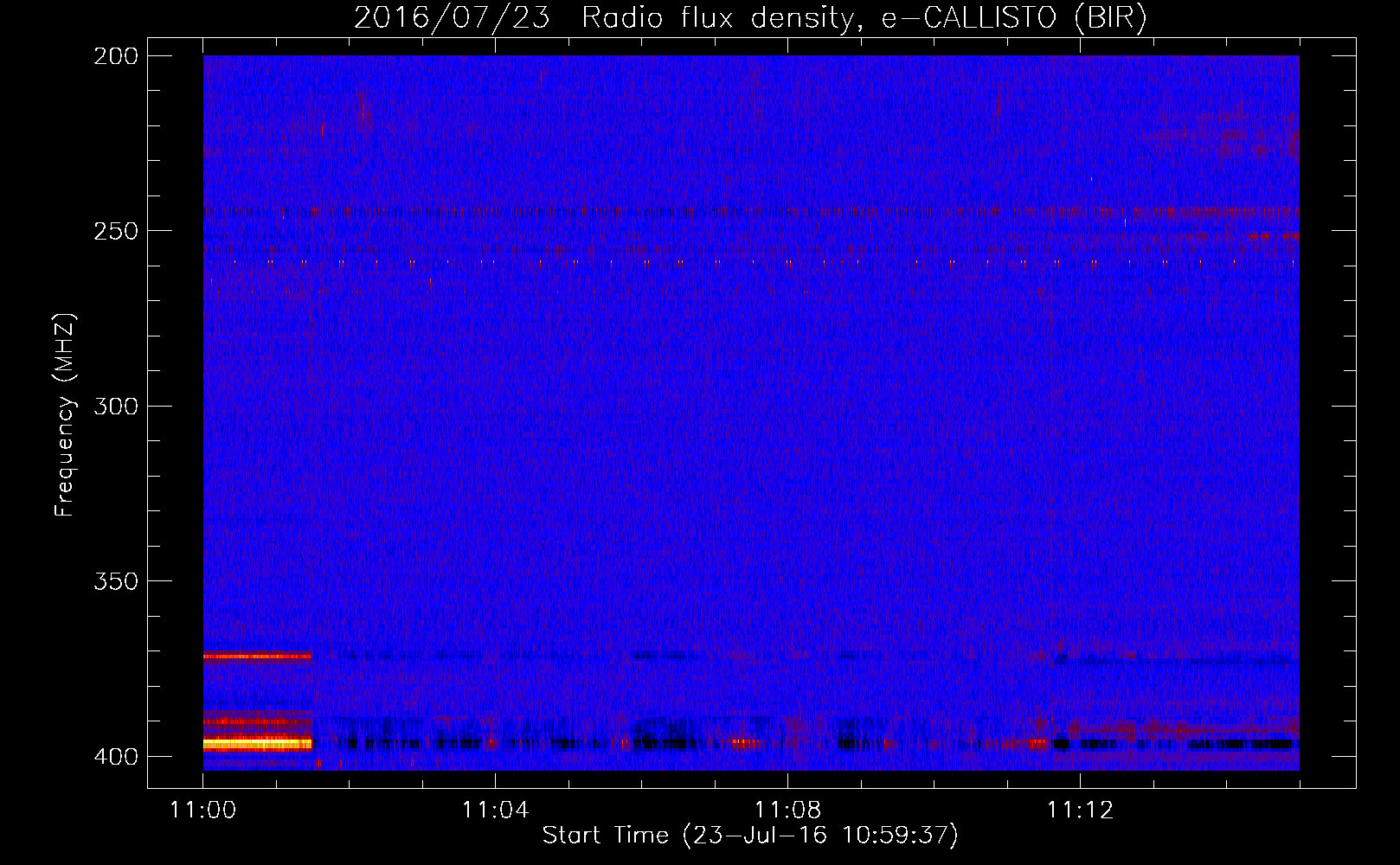Click the bright yellow emission band near 397 MHz
This screenshot has height=865, width=1400.
pos(257,744)
